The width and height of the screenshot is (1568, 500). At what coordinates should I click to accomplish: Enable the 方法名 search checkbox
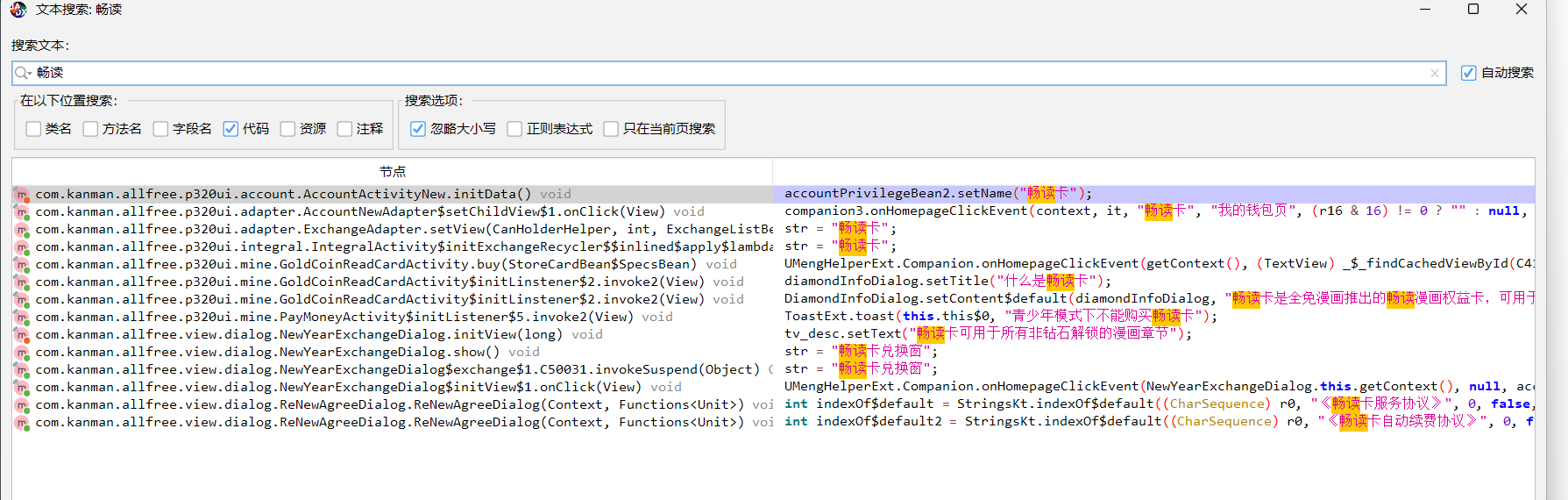[x=90, y=129]
